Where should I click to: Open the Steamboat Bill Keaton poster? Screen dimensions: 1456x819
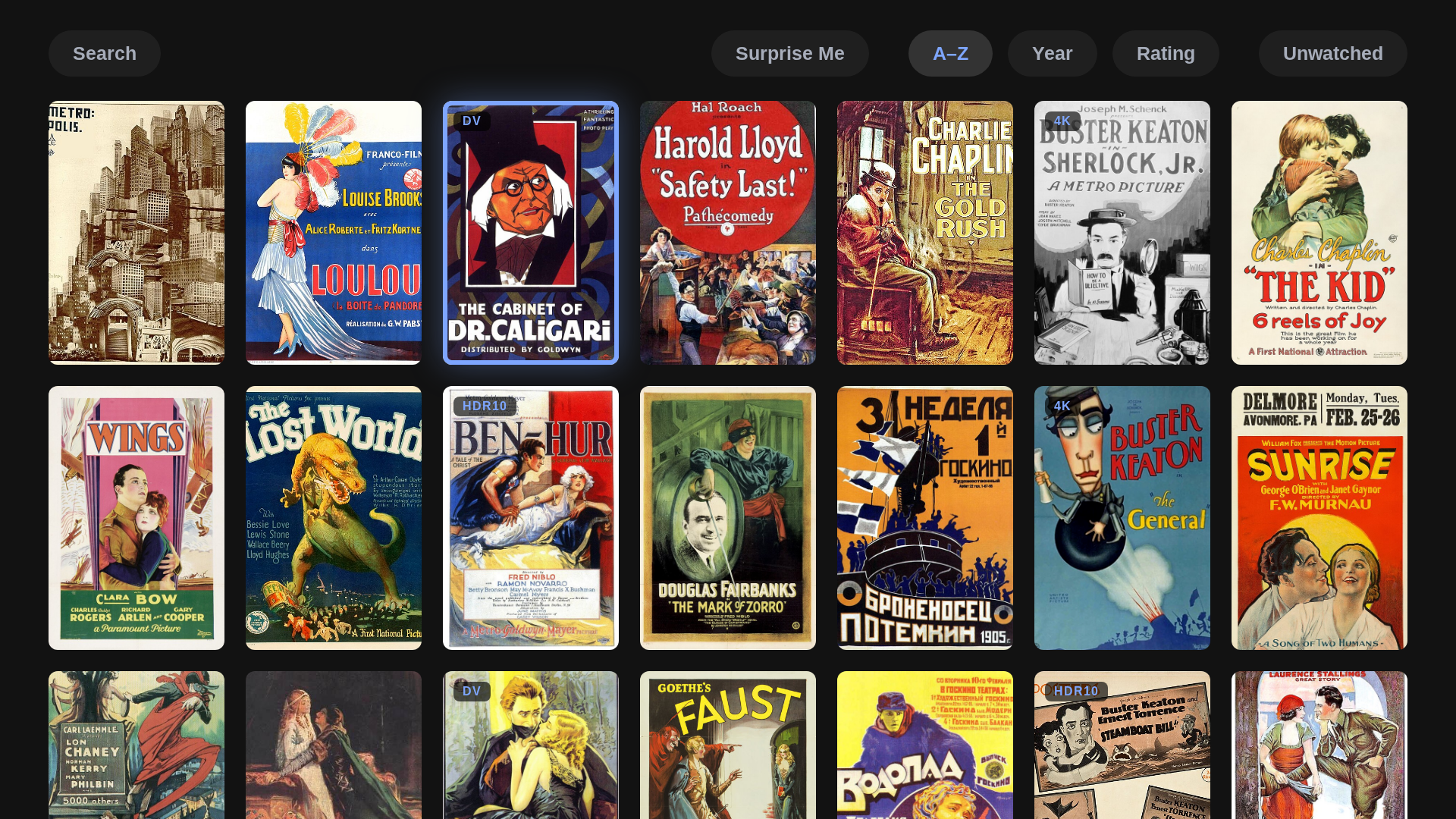pos(1122,745)
